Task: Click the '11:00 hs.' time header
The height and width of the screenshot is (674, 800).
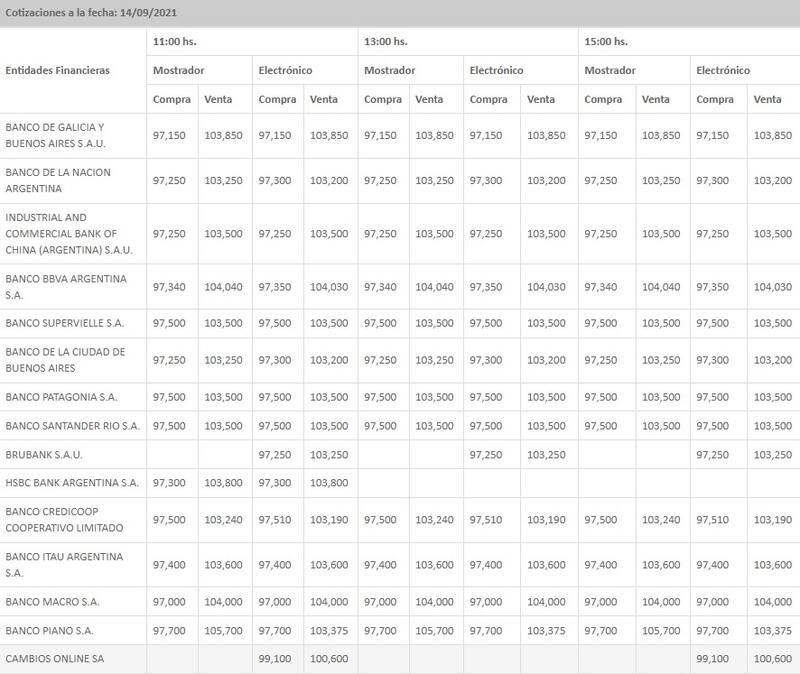Action: (x=175, y=42)
